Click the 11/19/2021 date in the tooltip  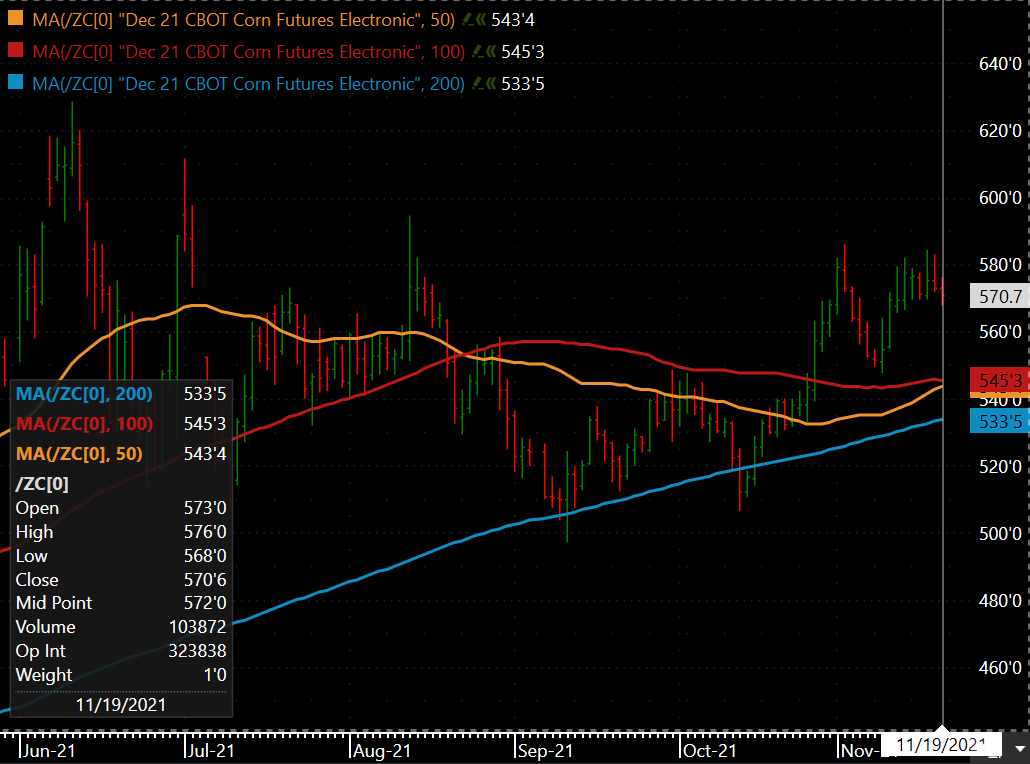pos(121,705)
